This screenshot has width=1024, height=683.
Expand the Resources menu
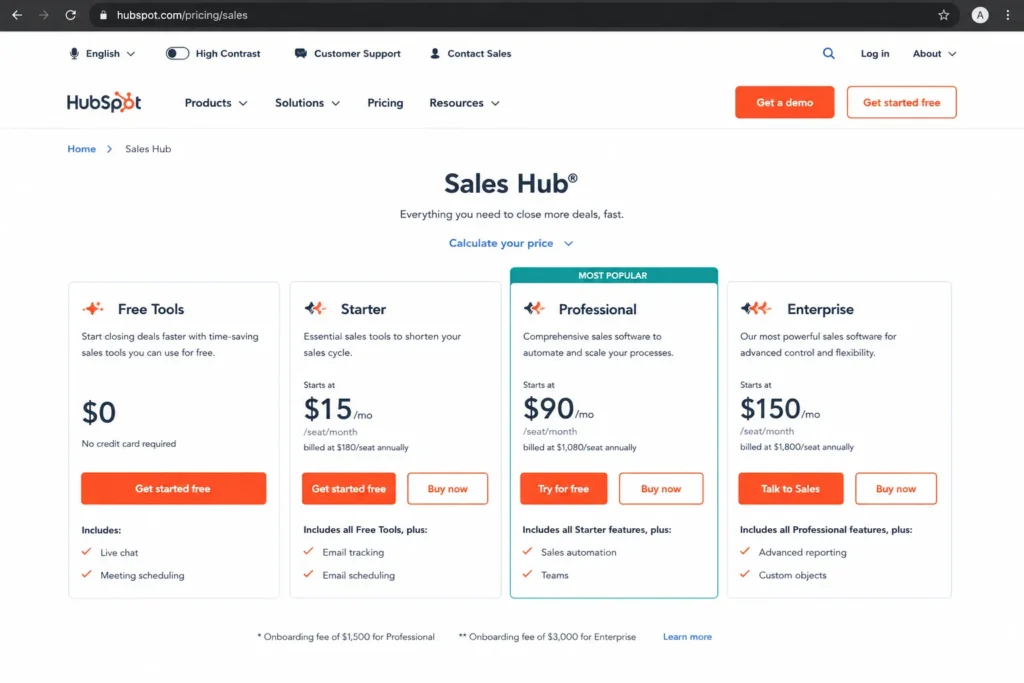464,103
